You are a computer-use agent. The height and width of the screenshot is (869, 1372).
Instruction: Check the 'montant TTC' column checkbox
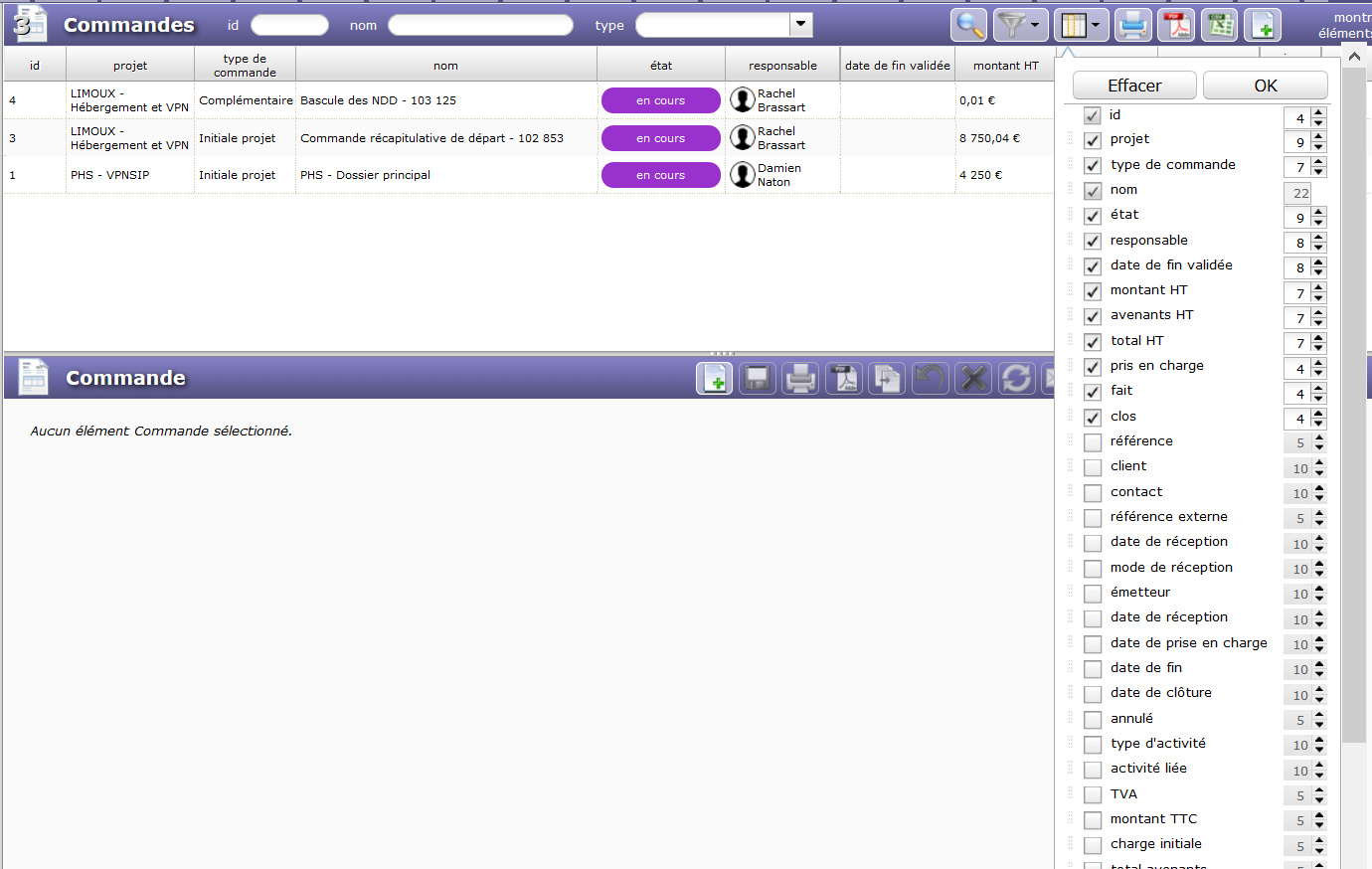click(1093, 820)
